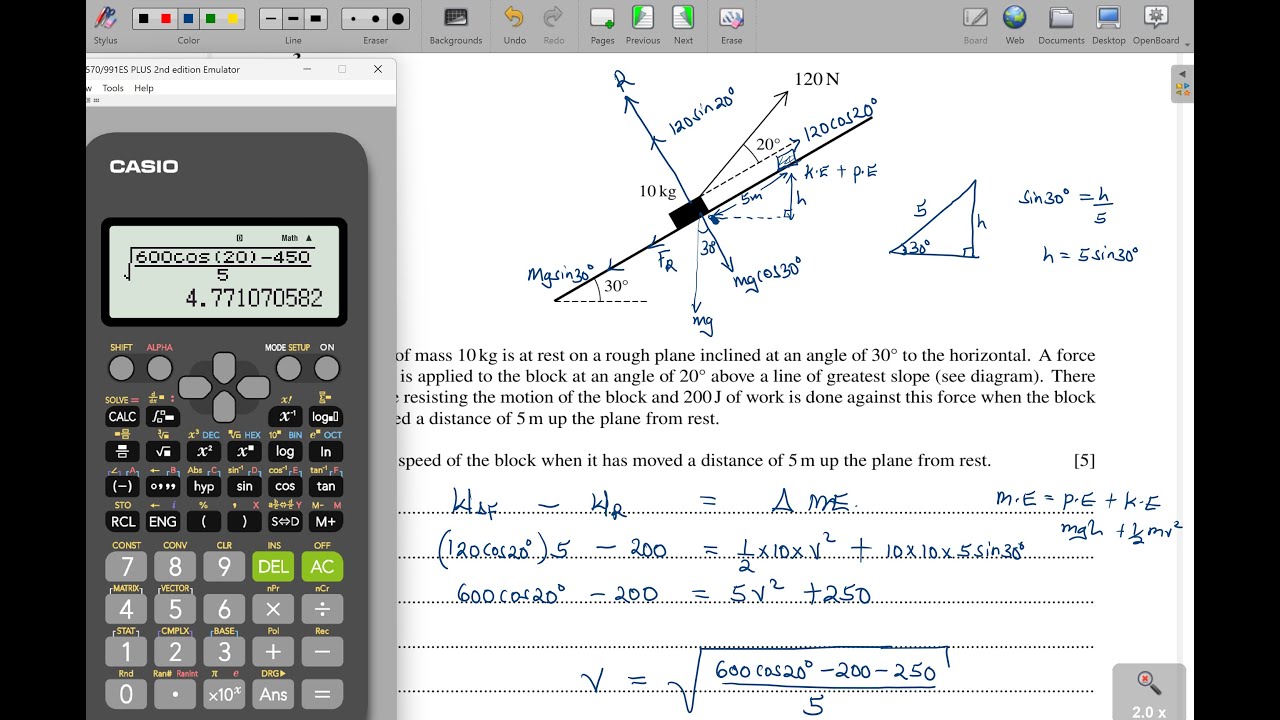Toggle the Stylus palette in OpenBoard
This screenshot has width=1280, height=720.
(x=105, y=25)
